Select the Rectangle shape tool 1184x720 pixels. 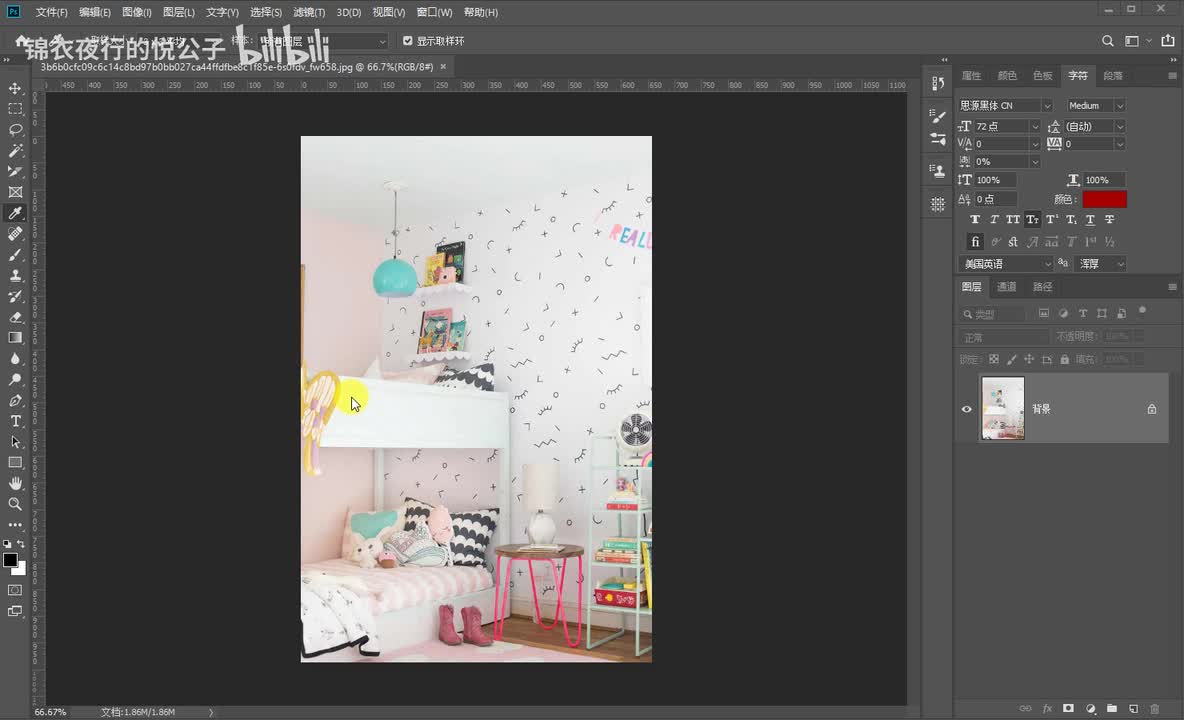[15, 462]
